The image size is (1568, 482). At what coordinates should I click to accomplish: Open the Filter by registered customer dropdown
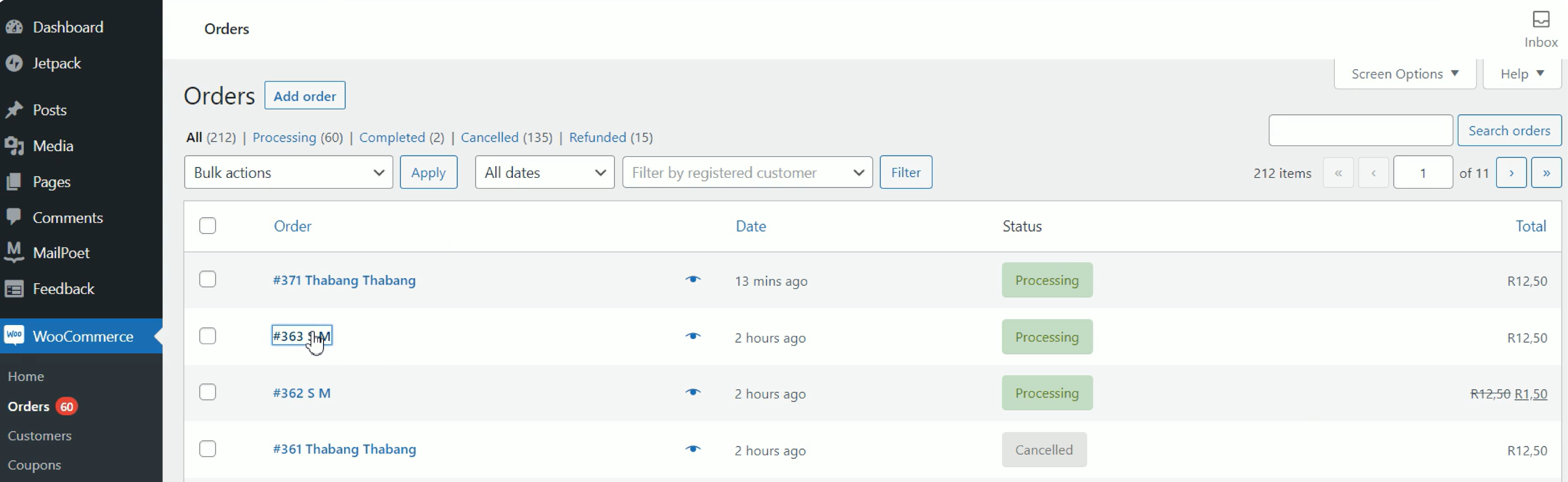click(747, 172)
